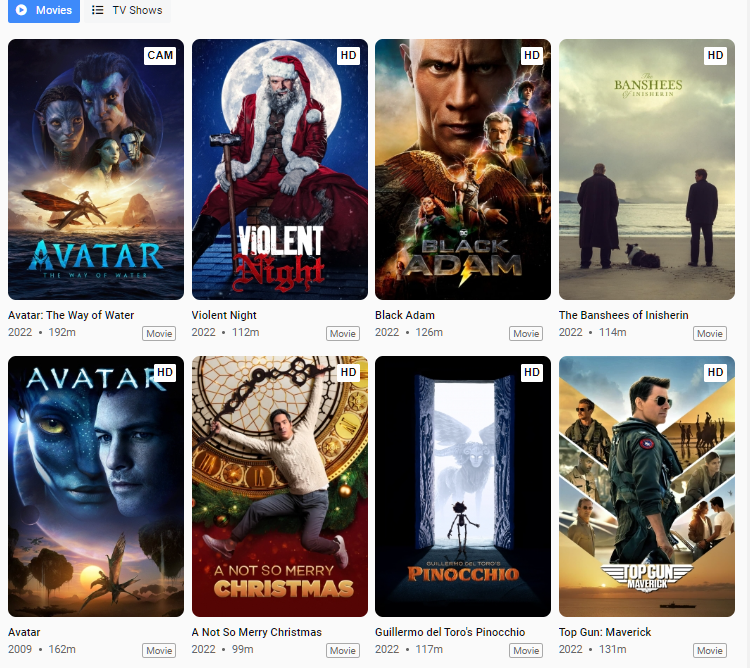
Task: Switch to the TV Shows tab
Action: 127,11
